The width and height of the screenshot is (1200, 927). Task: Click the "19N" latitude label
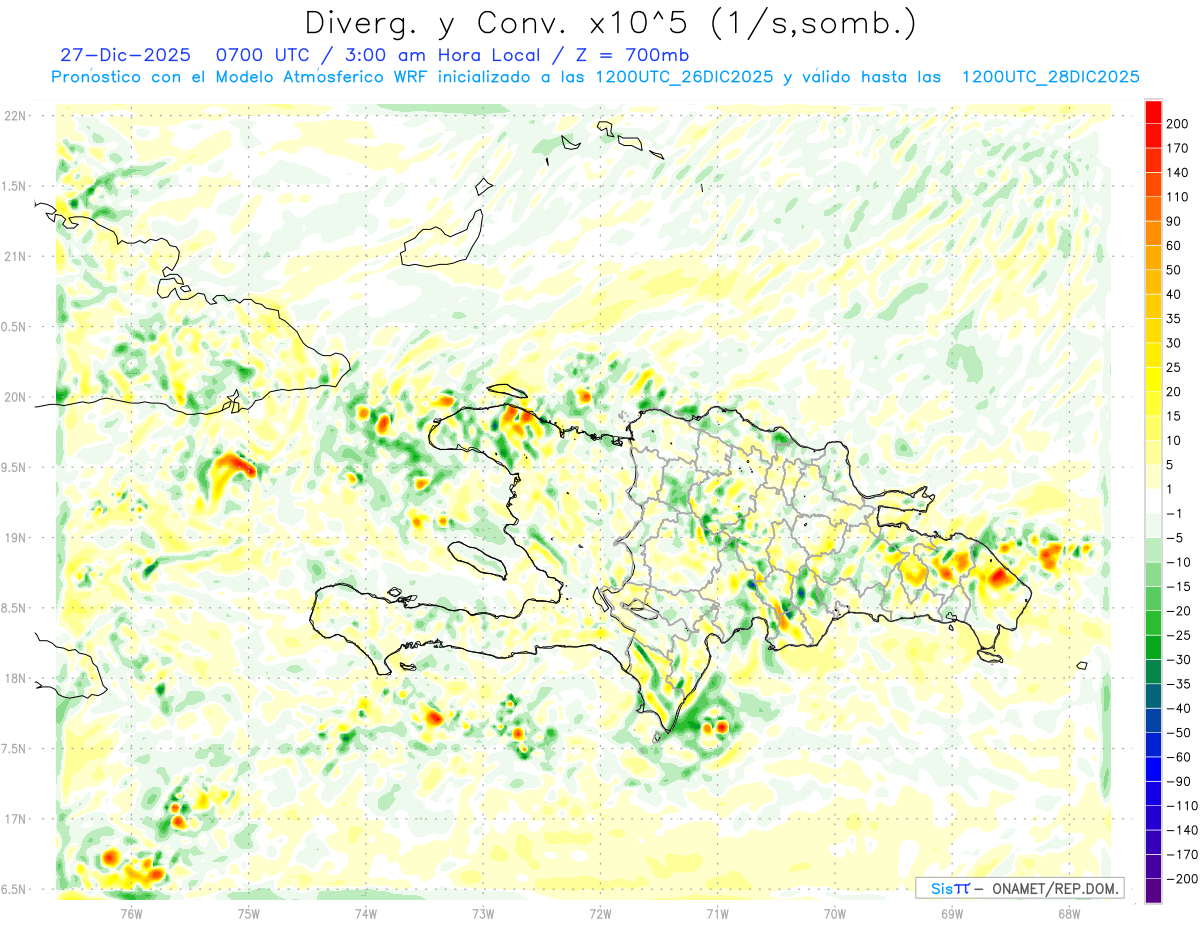tap(15, 537)
